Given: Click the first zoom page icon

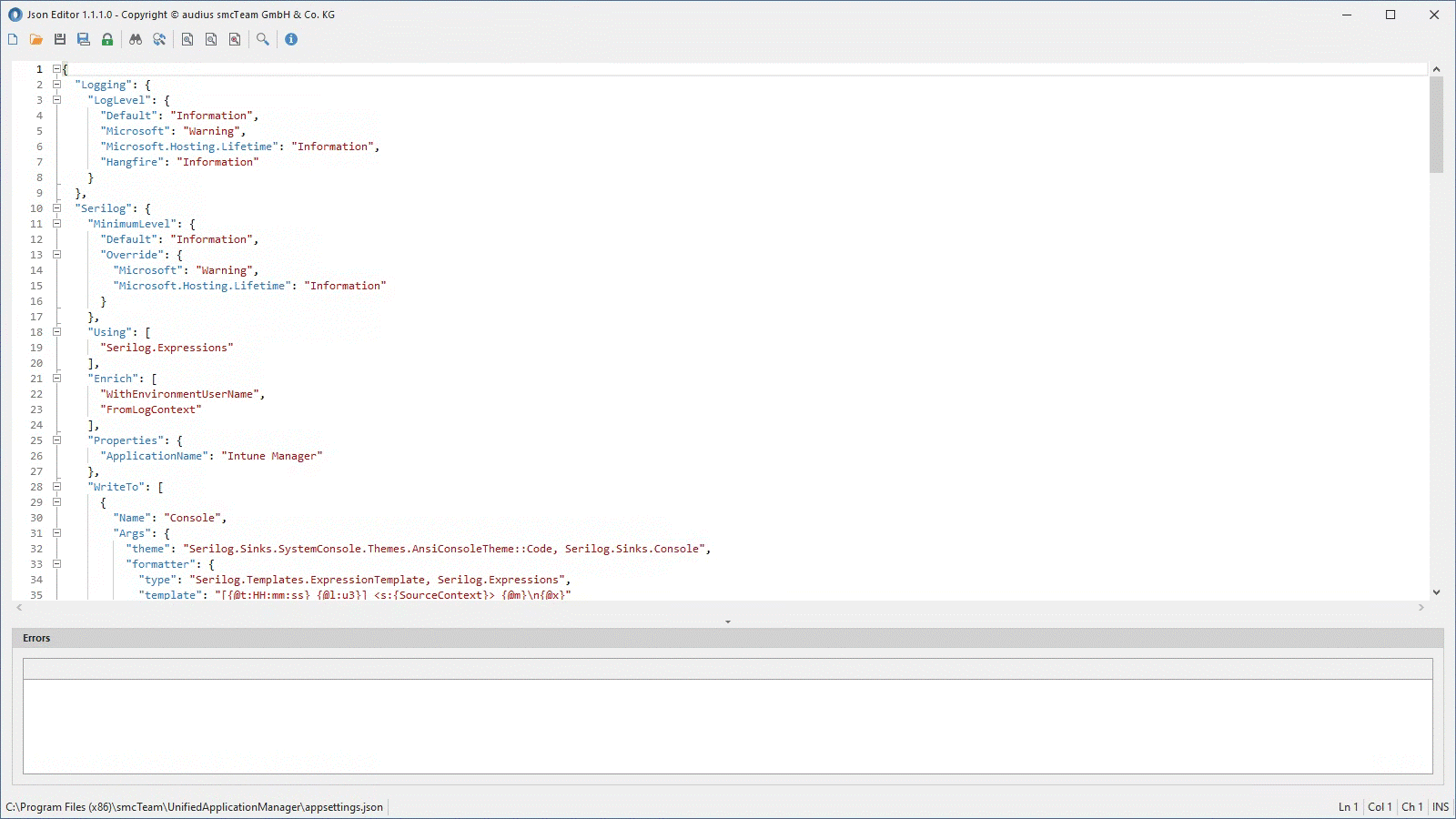Looking at the screenshot, I should coord(187,39).
